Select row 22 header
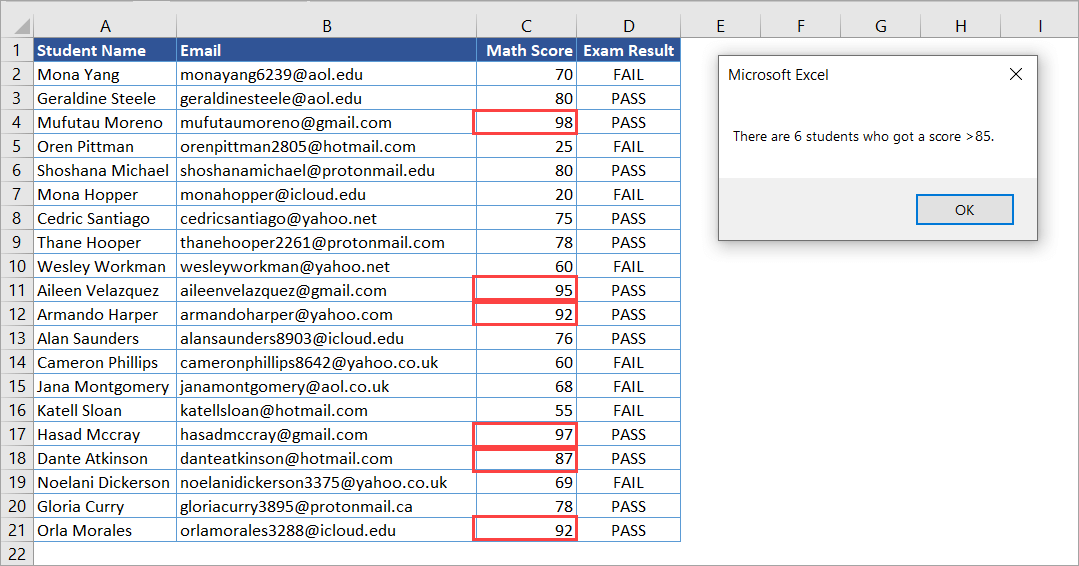This screenshot has height=566, width=1079. tap(17, 554)
